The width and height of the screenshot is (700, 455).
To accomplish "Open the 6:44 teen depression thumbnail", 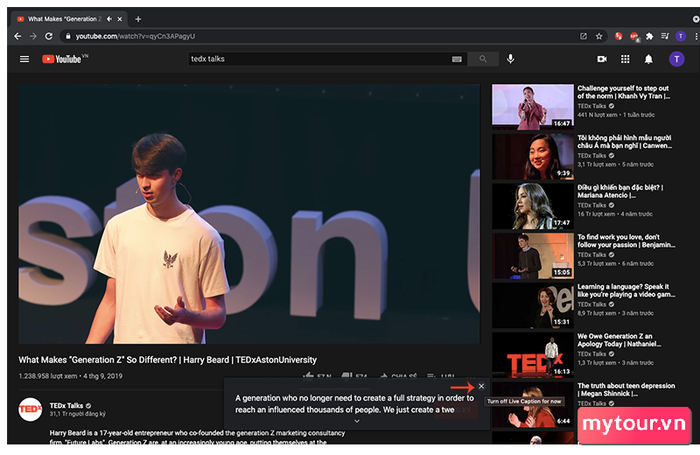I will pos(533,404).
